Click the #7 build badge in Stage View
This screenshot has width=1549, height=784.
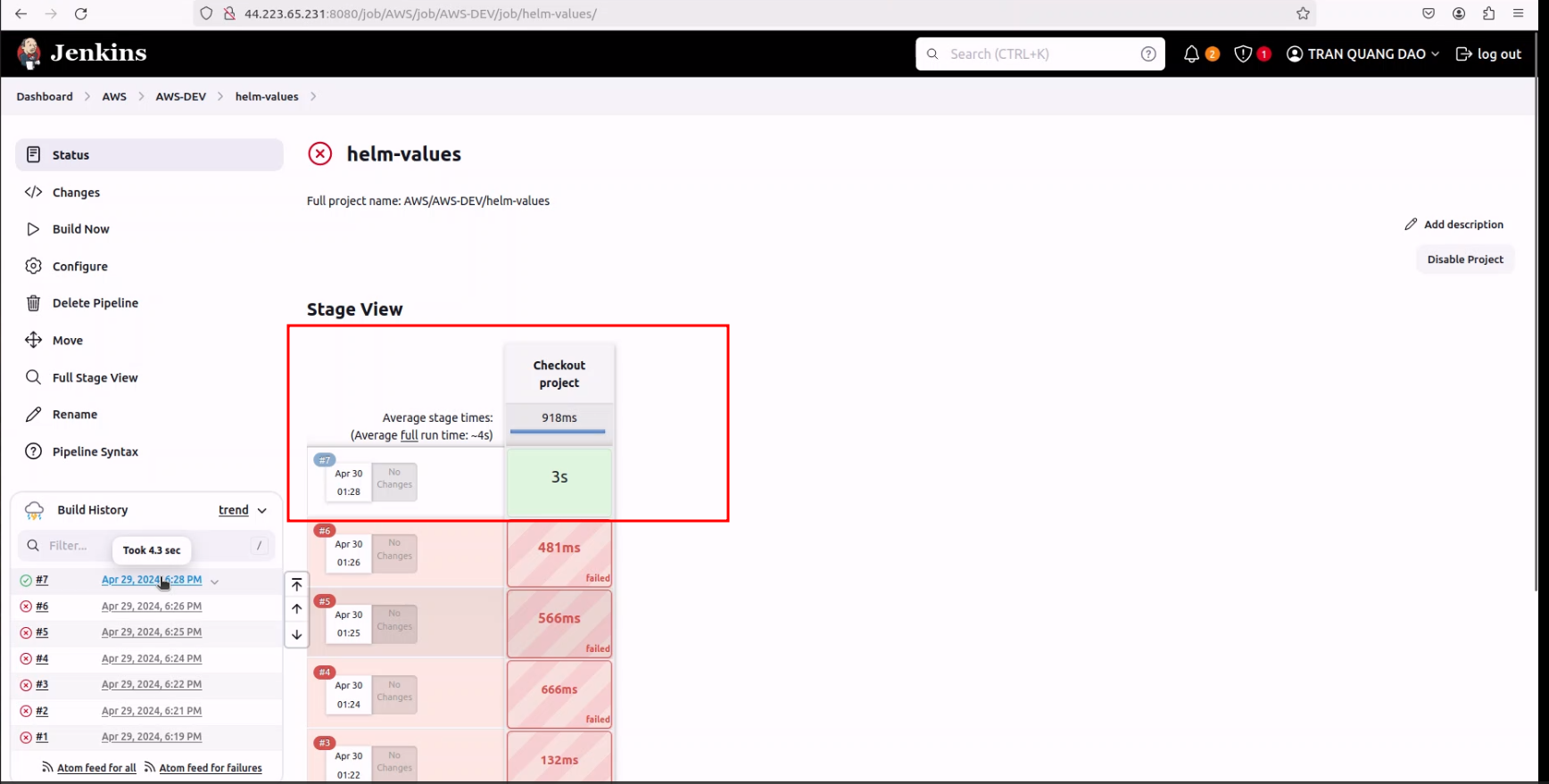(325, 460)
